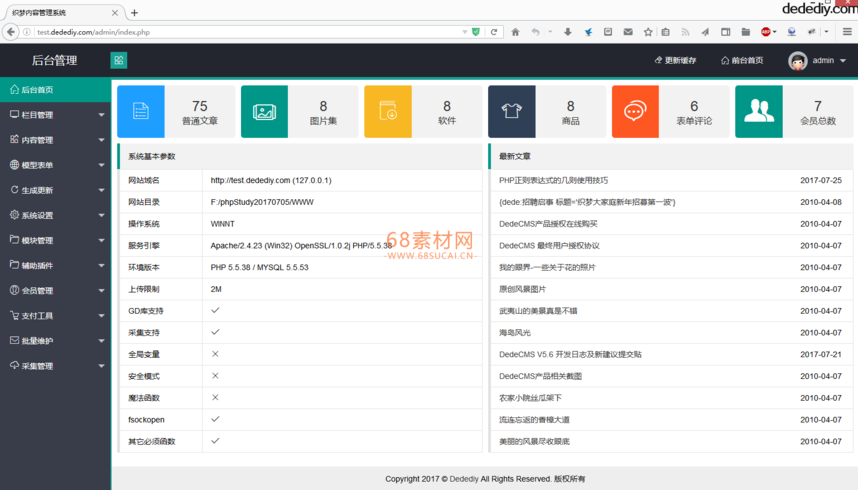Screen dimensions: 858x490
Task: Open 批量维护 sidebar menu
Action: [x=55, y=341]
